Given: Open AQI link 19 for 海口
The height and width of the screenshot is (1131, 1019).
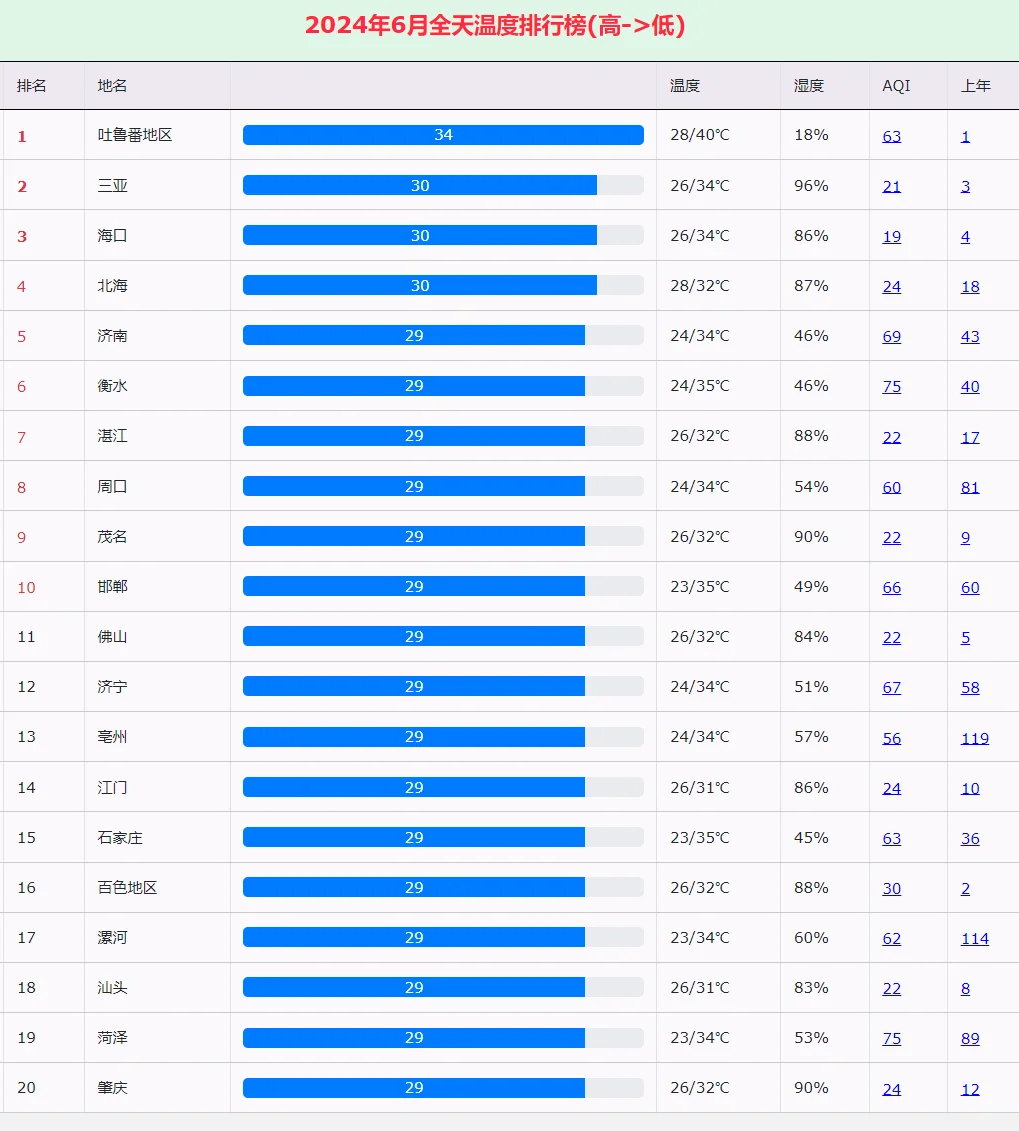Looking at the screenshot, I should (x=891, y=237).
